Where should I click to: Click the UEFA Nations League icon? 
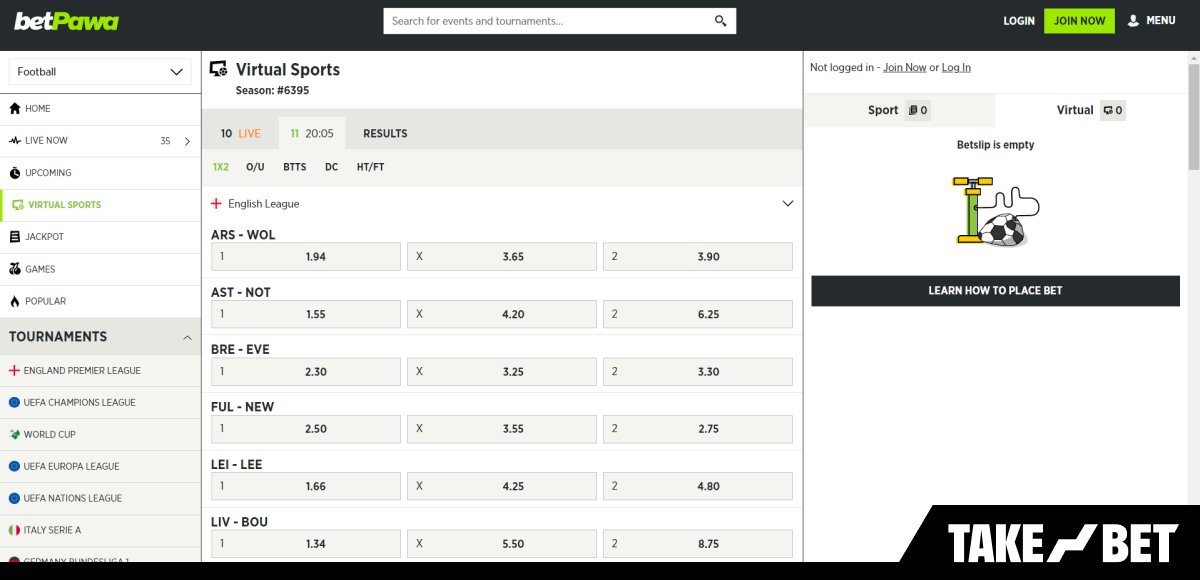14,498
